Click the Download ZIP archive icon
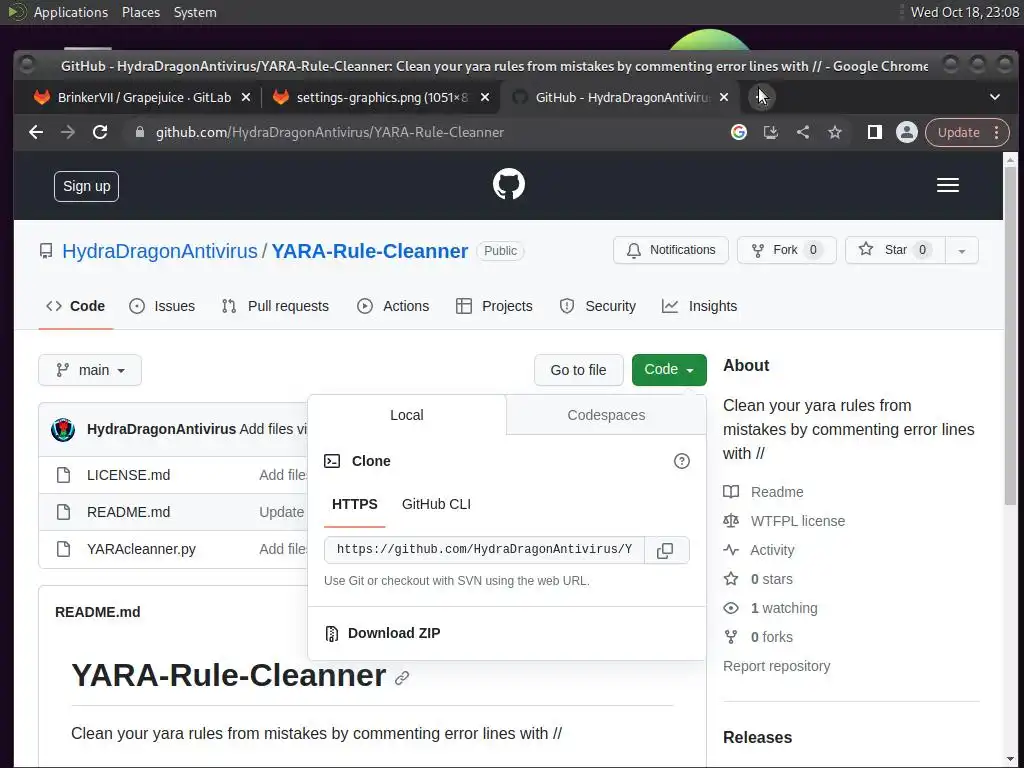Viewport: 1024px width, 768px height. 332,633
